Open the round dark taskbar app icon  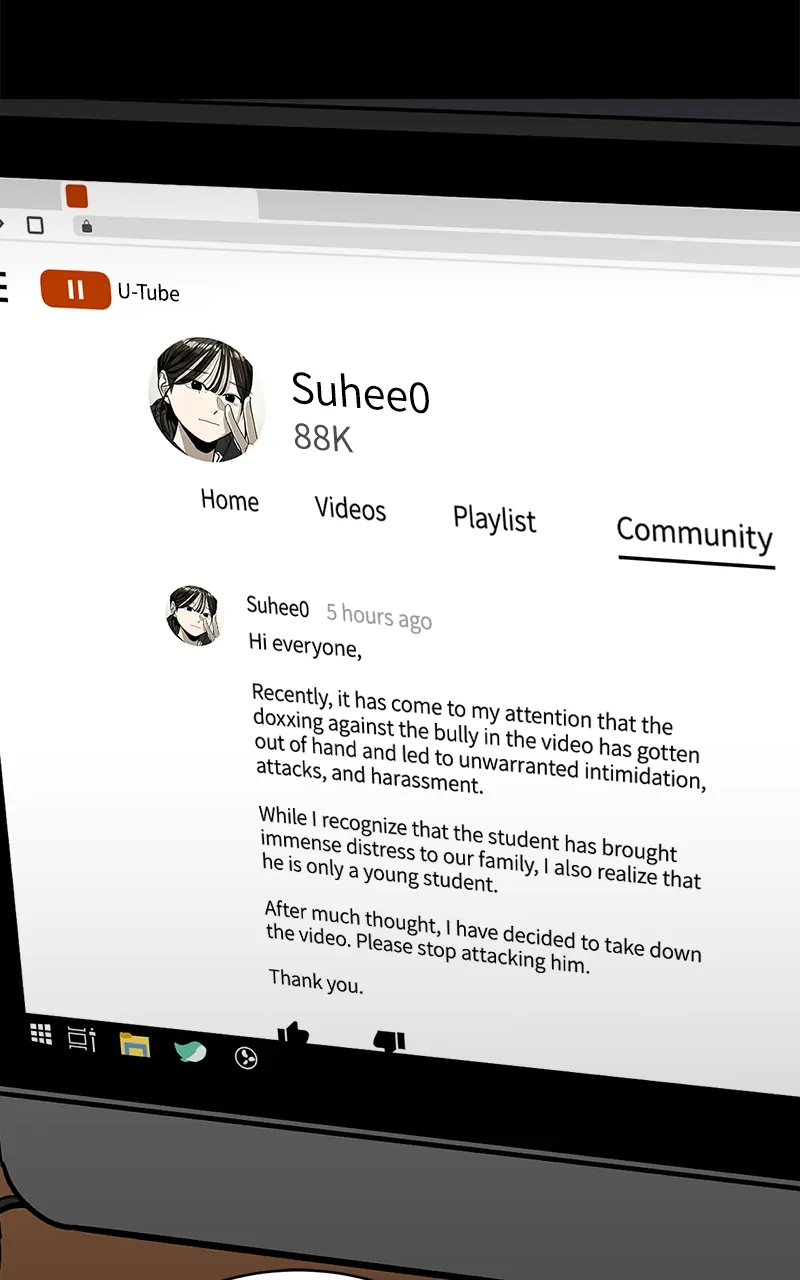[x=246, y=1057]
